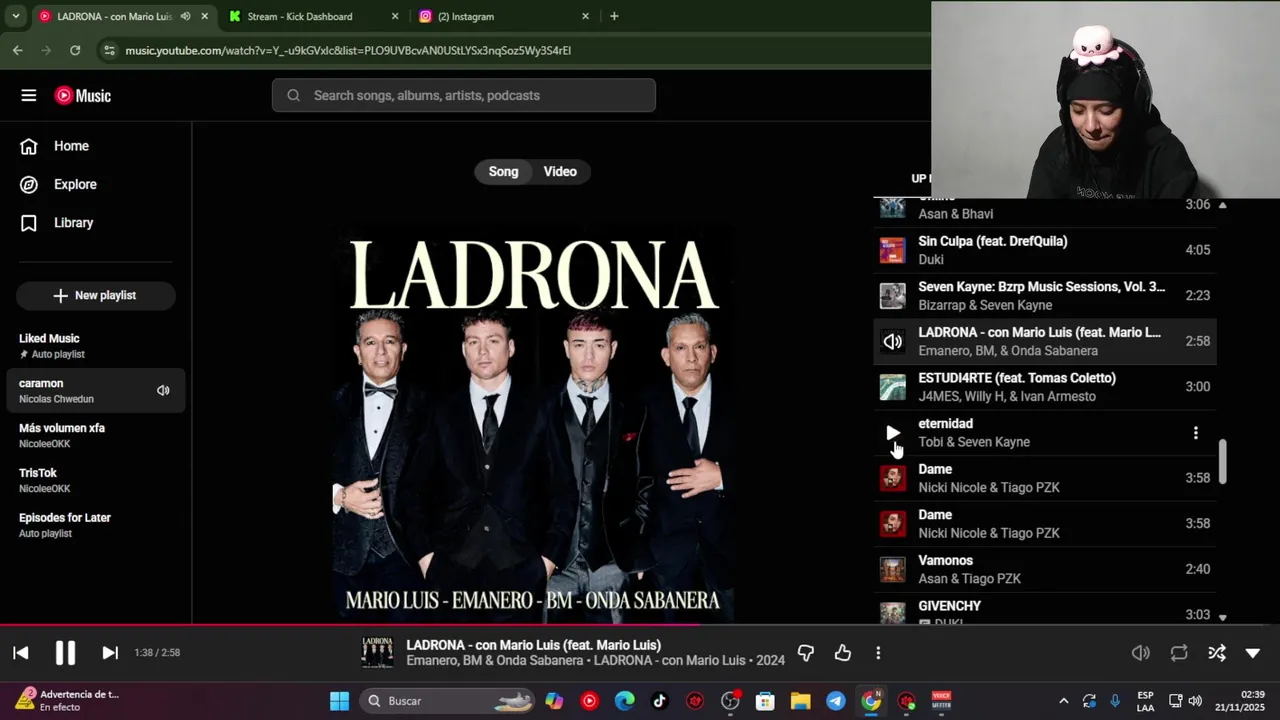
Task: Click the YouTube Music logo
Action: coord(83,96)
